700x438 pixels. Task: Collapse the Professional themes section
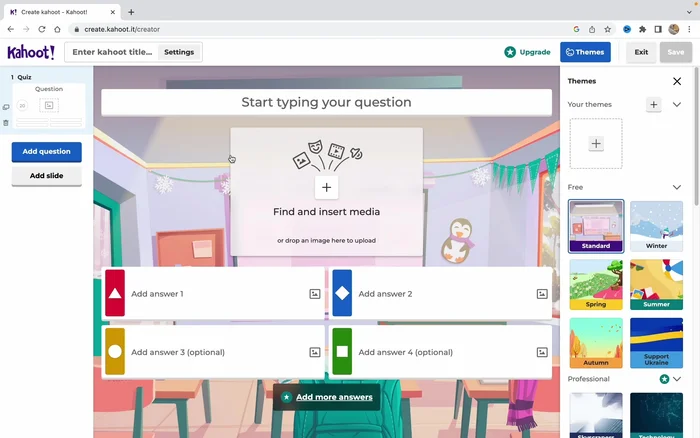677,379
